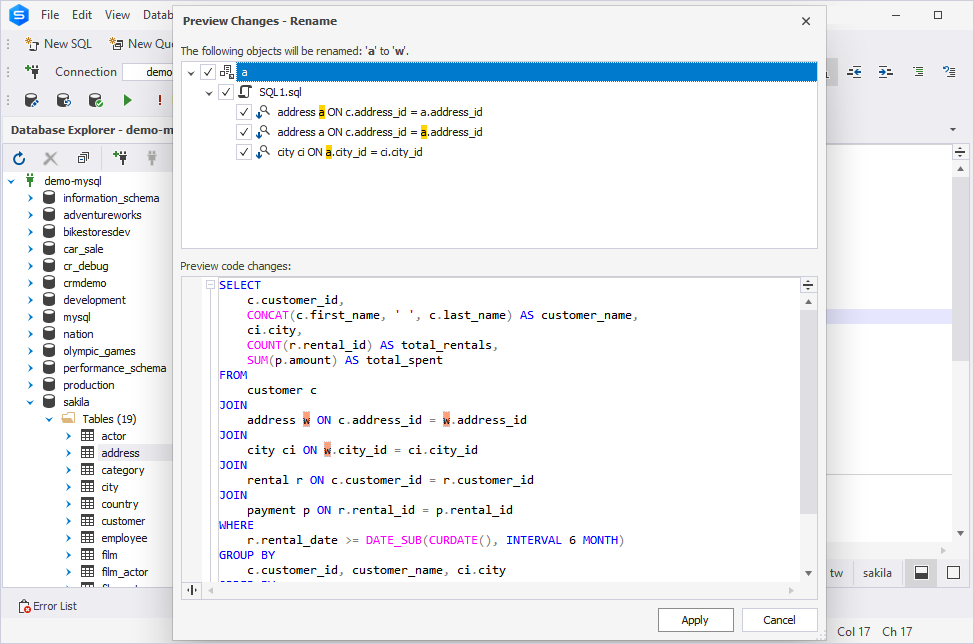Open the Edit menu

(x=81, y=15)
